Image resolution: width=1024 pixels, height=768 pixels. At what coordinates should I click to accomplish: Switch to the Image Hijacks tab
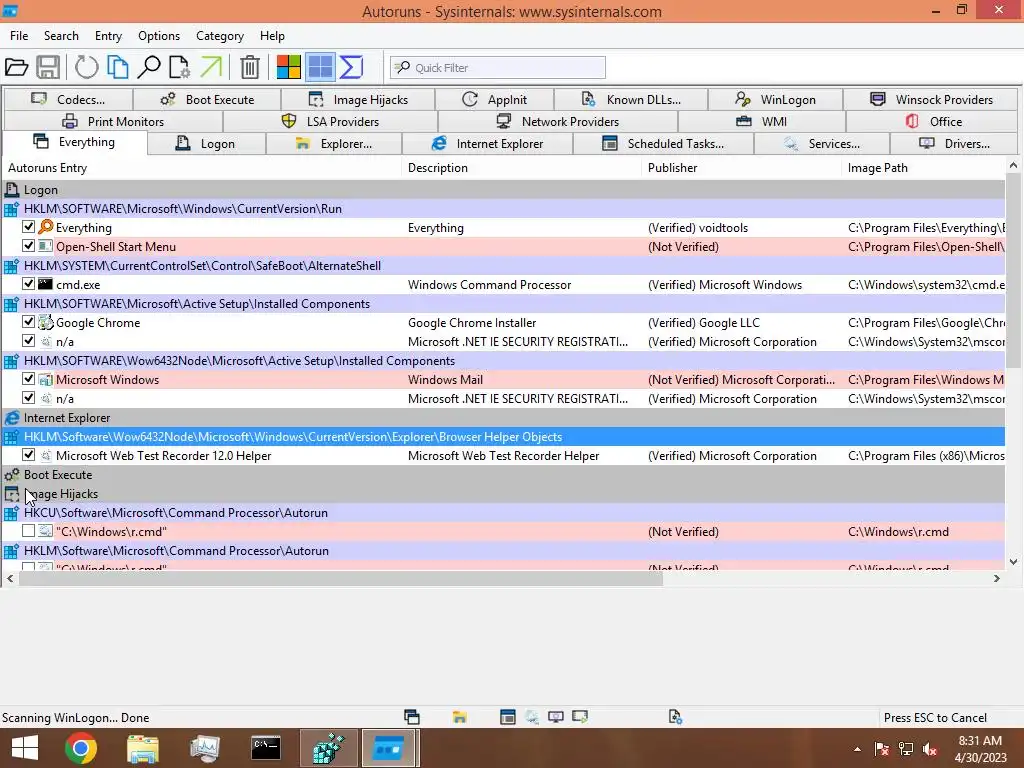tap(358, 99)
